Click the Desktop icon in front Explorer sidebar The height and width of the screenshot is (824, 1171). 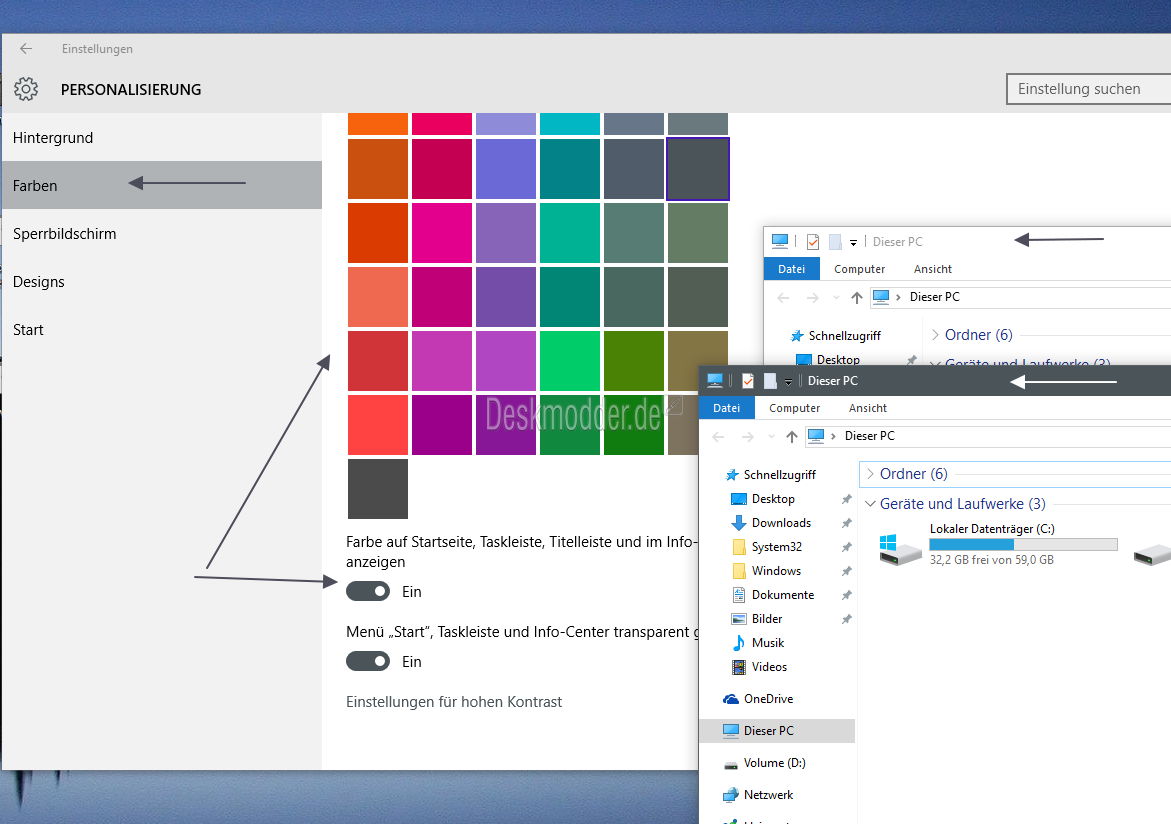(739, 499)
